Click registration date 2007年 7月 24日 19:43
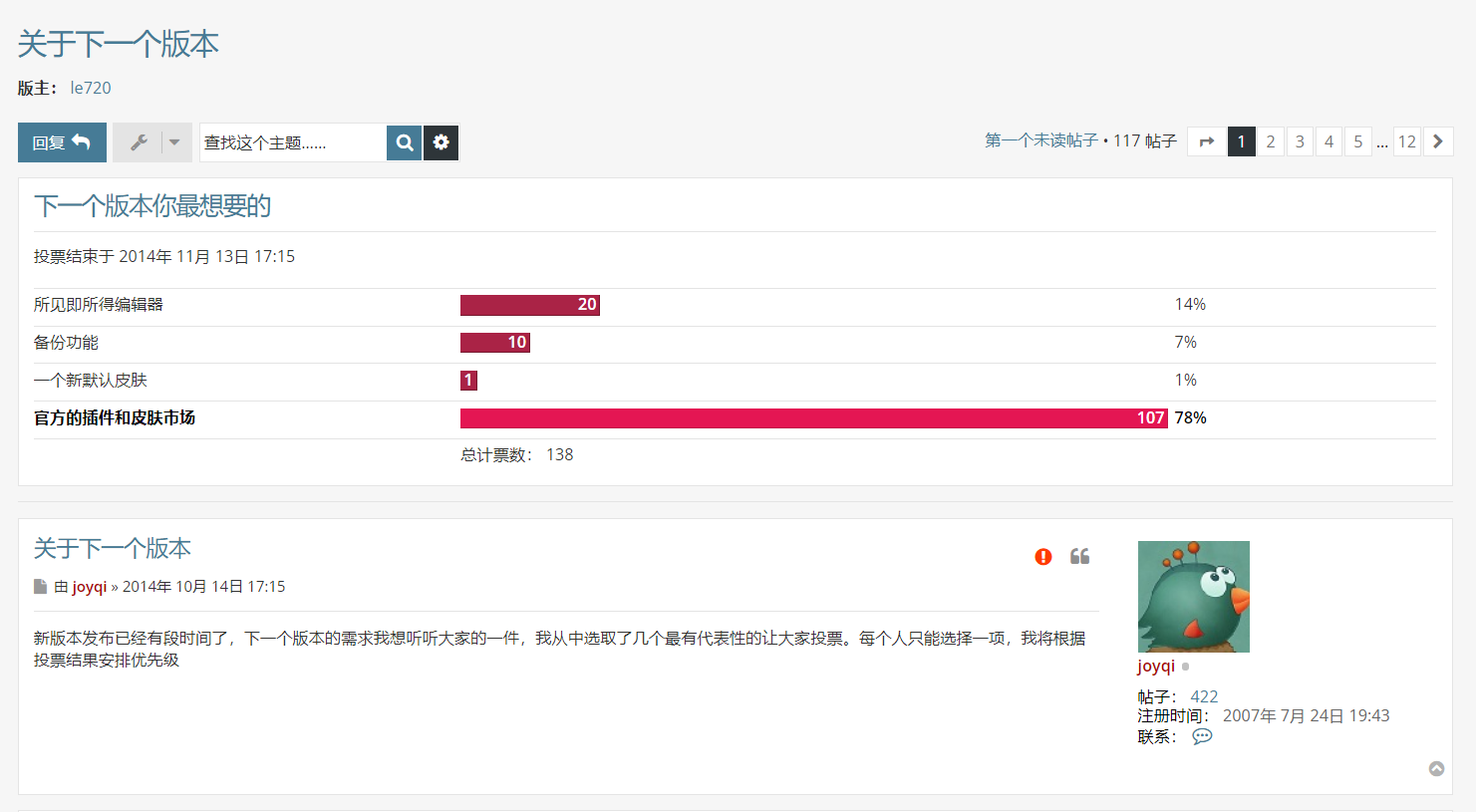 click(1306, 716)
